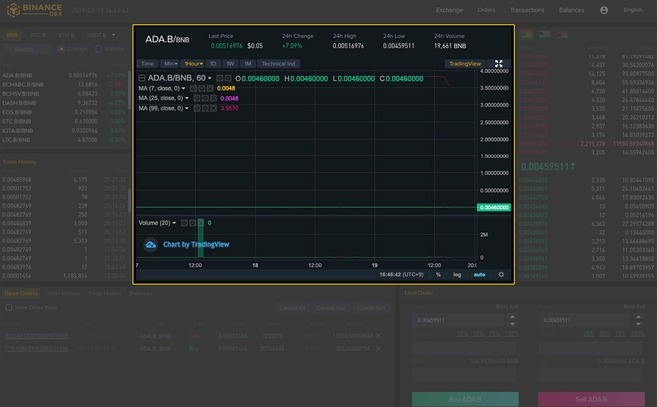Open the Orders menu
Image resolution: width=657 pixels, height=407 pixels.
(486, 10)
